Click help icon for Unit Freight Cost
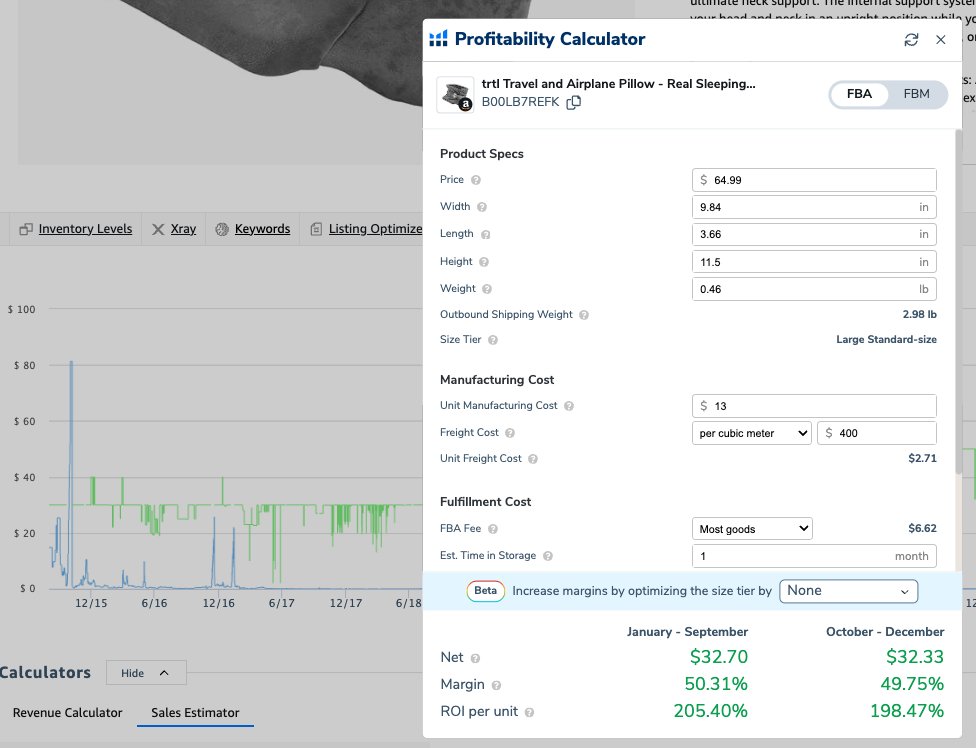Screen dimensions: 976x748 pos(533,459)
